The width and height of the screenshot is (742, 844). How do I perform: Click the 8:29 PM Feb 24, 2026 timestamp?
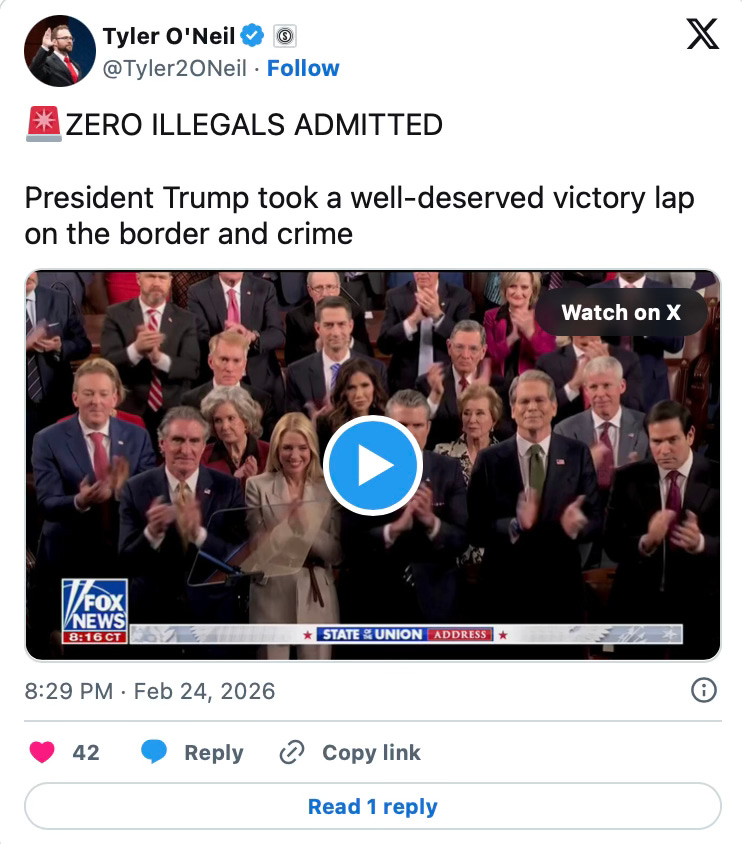(150, 691)
